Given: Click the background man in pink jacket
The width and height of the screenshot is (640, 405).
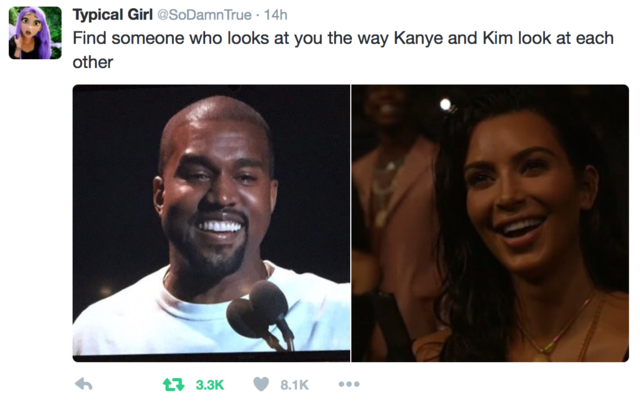Looking at the screenshot, I should (394, 212).
